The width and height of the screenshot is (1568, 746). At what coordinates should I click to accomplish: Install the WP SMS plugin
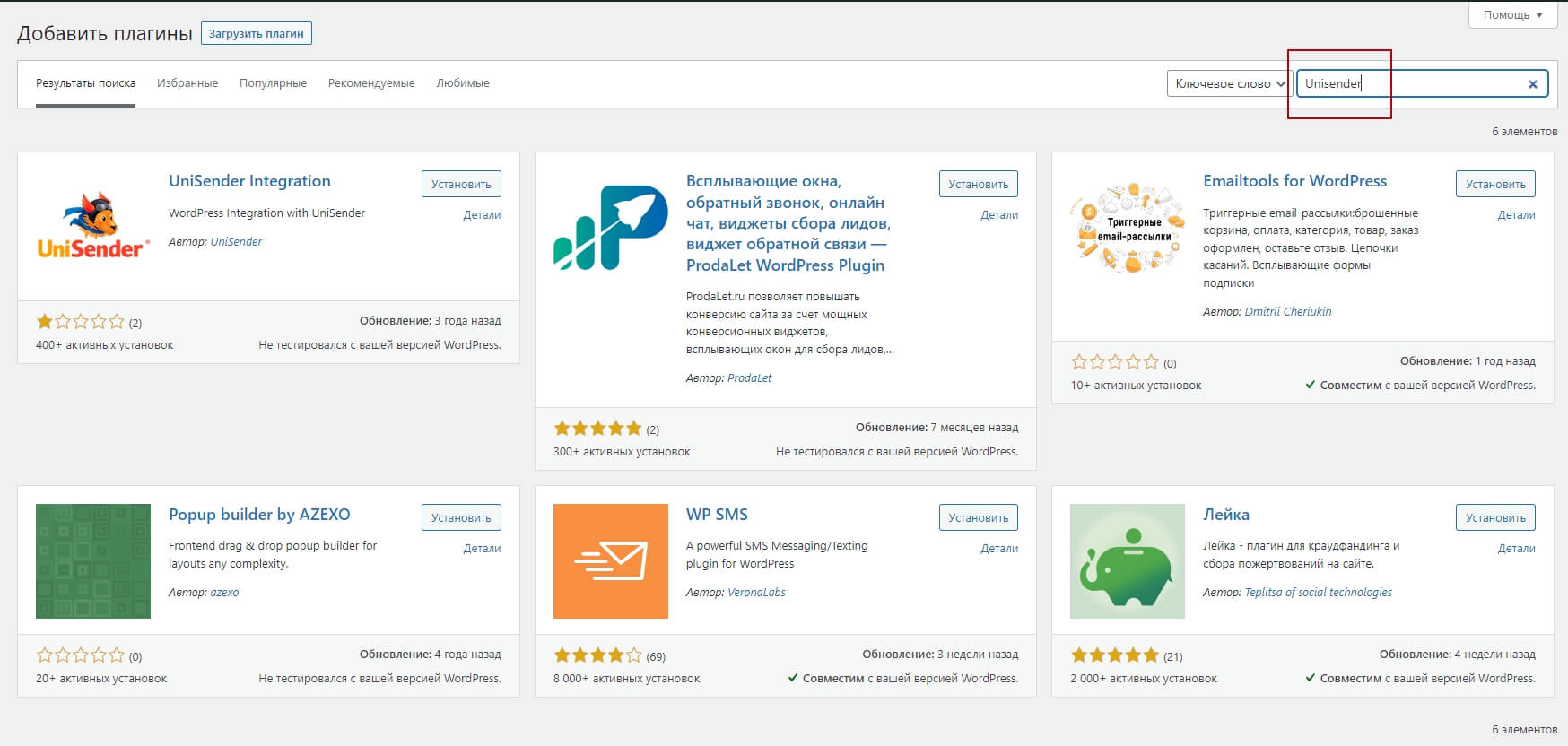point(979,517)
